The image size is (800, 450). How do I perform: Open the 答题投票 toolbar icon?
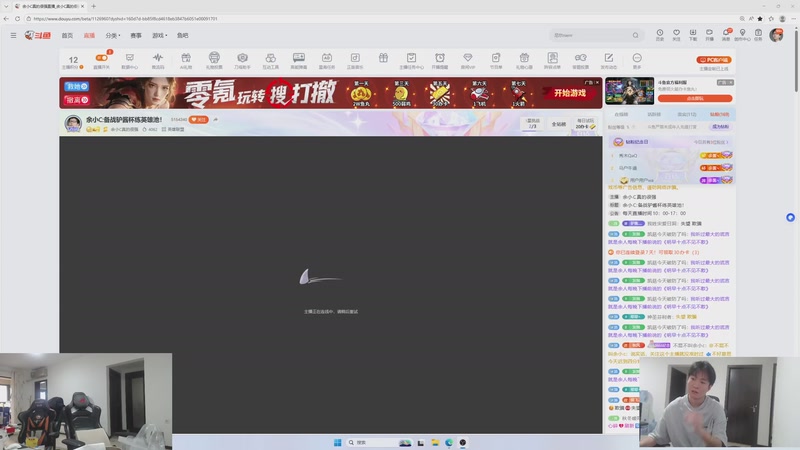pyautogui.click(x=581, y=60)
